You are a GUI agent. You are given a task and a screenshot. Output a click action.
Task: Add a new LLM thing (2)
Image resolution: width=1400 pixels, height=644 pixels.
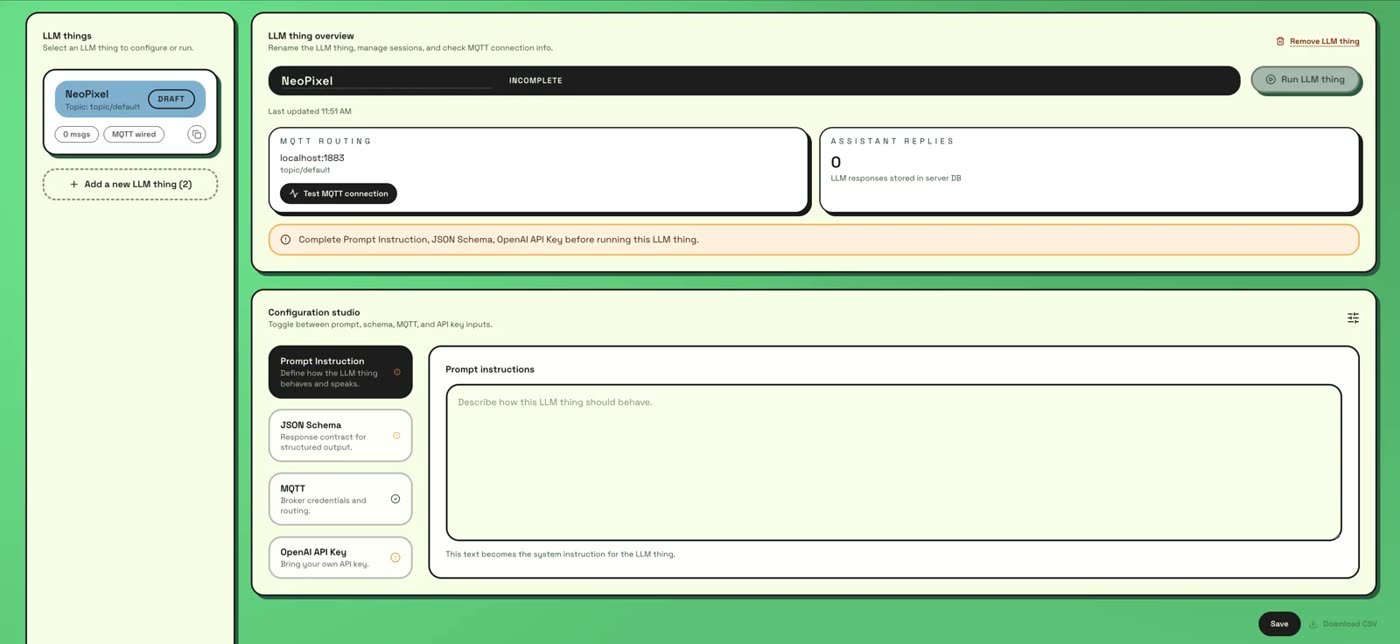[130, 185]
